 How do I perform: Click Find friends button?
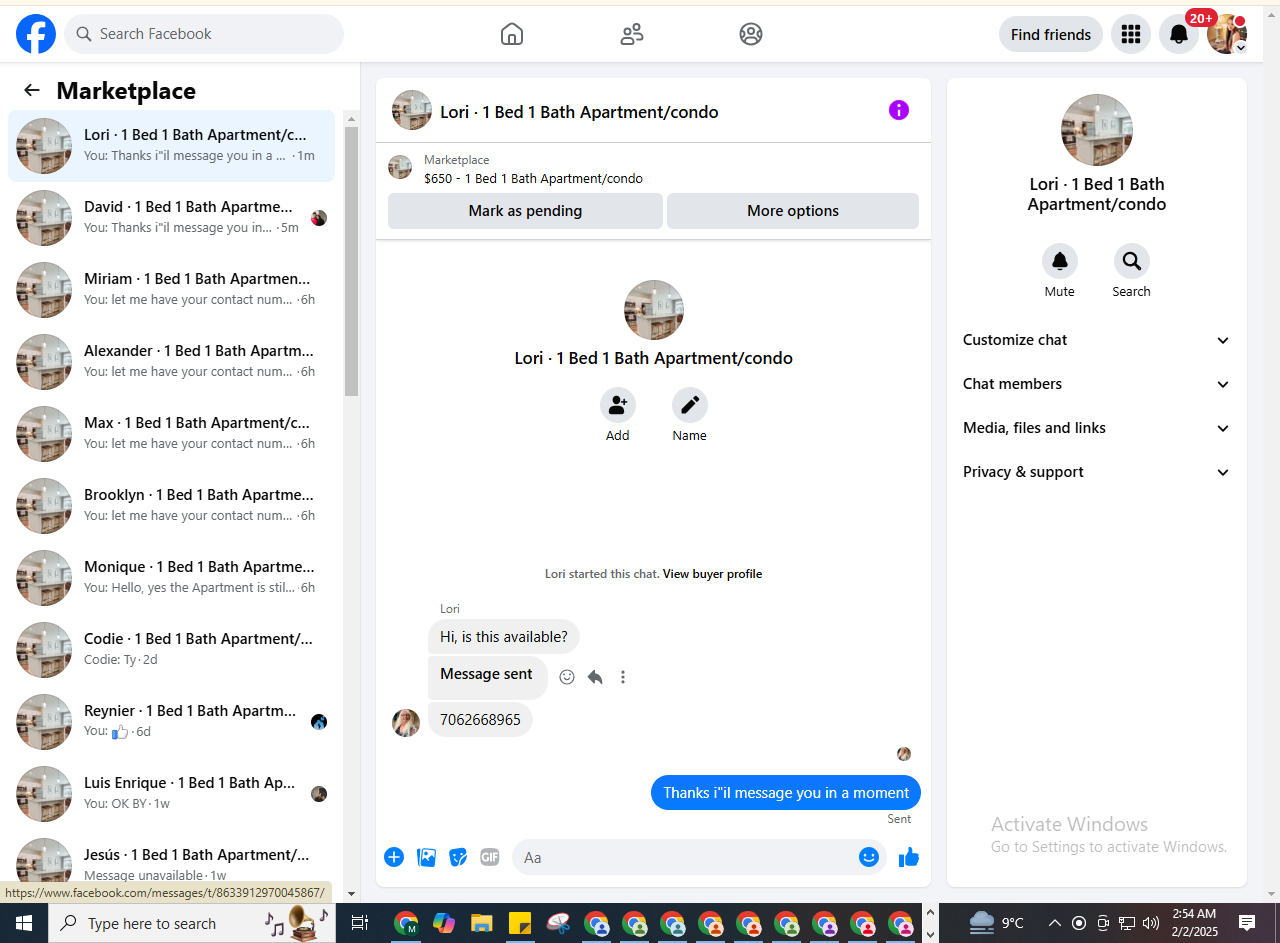(x=1051, y=34)
